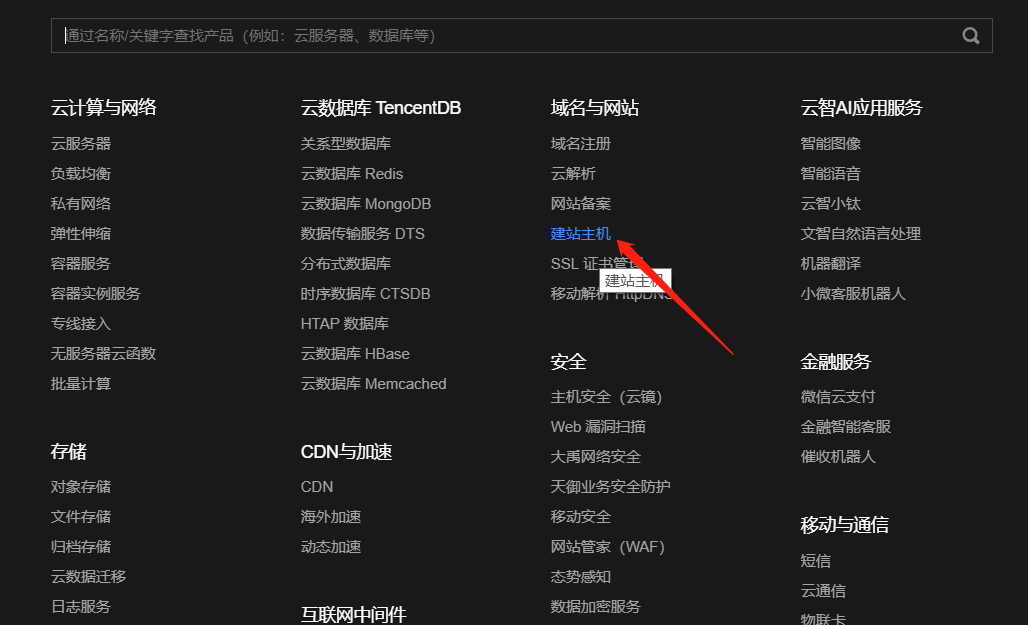Screen dimensions: 1028x625
Task: Select 数据加密服务 link
Action: pos(595,607)
